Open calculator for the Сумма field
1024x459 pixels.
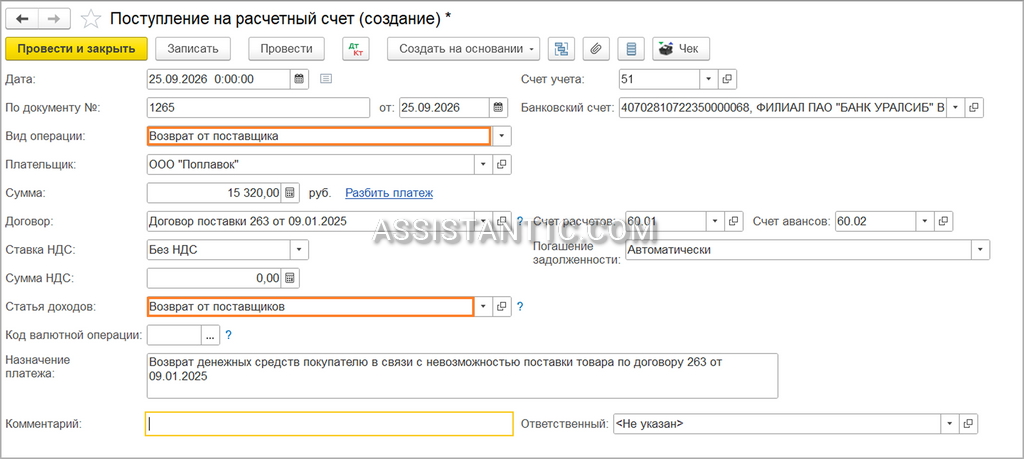pyautogui.click(x=291, y=193)
